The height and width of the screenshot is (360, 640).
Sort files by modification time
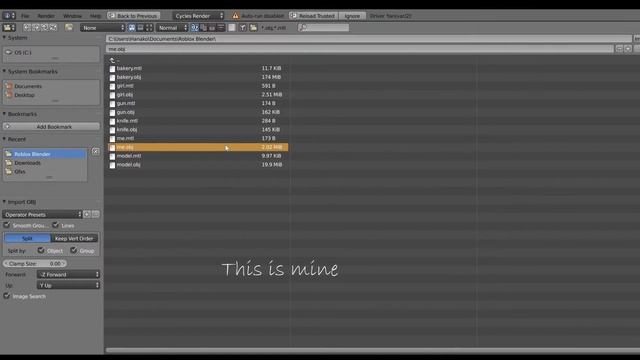(212, 27)
